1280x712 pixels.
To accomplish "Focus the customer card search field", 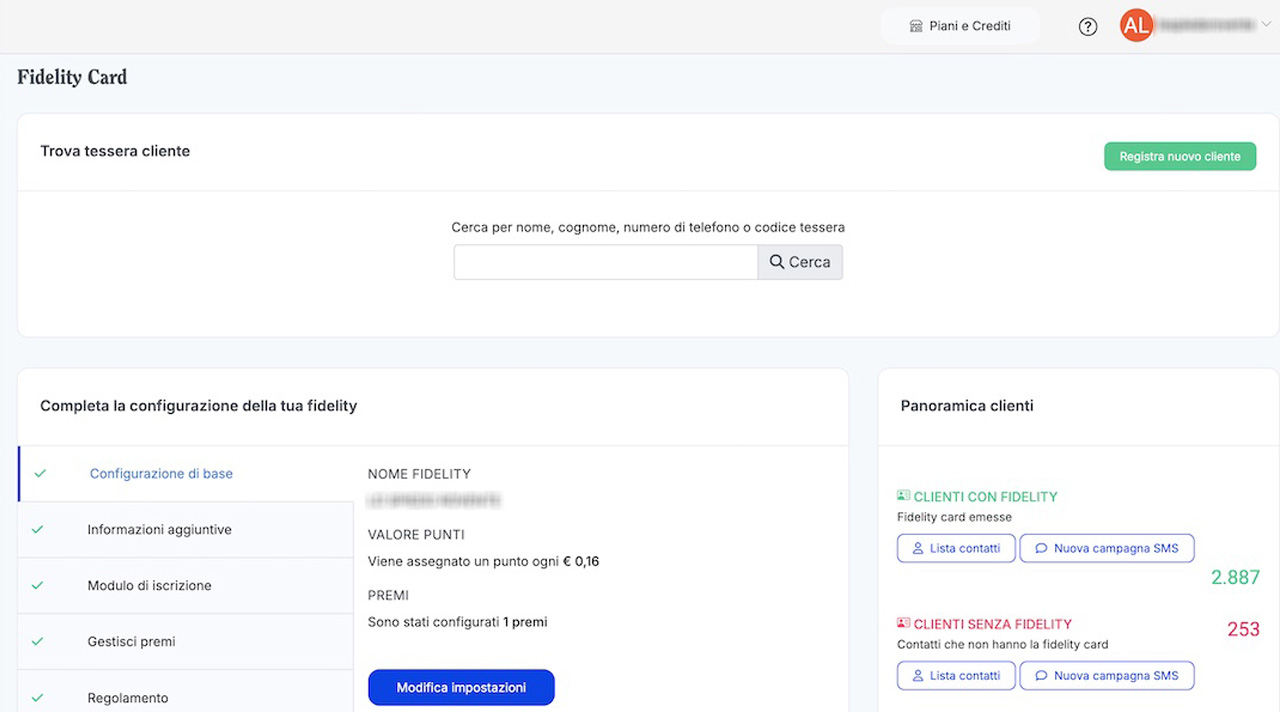I will click(x=605, y=262).
